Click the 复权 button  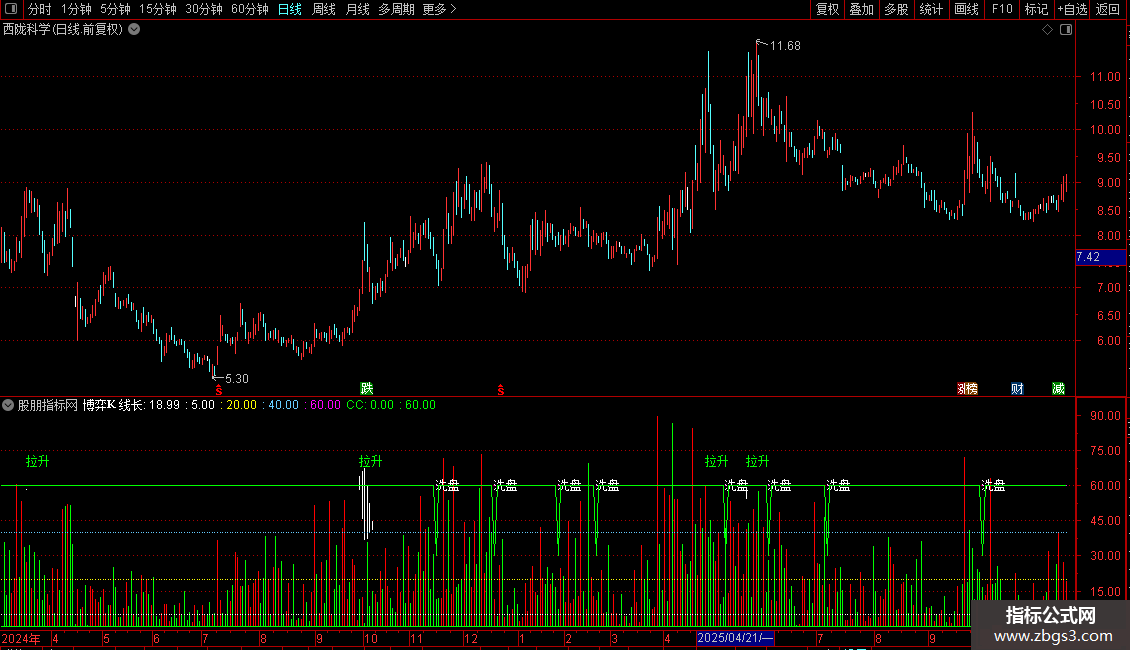827,9
